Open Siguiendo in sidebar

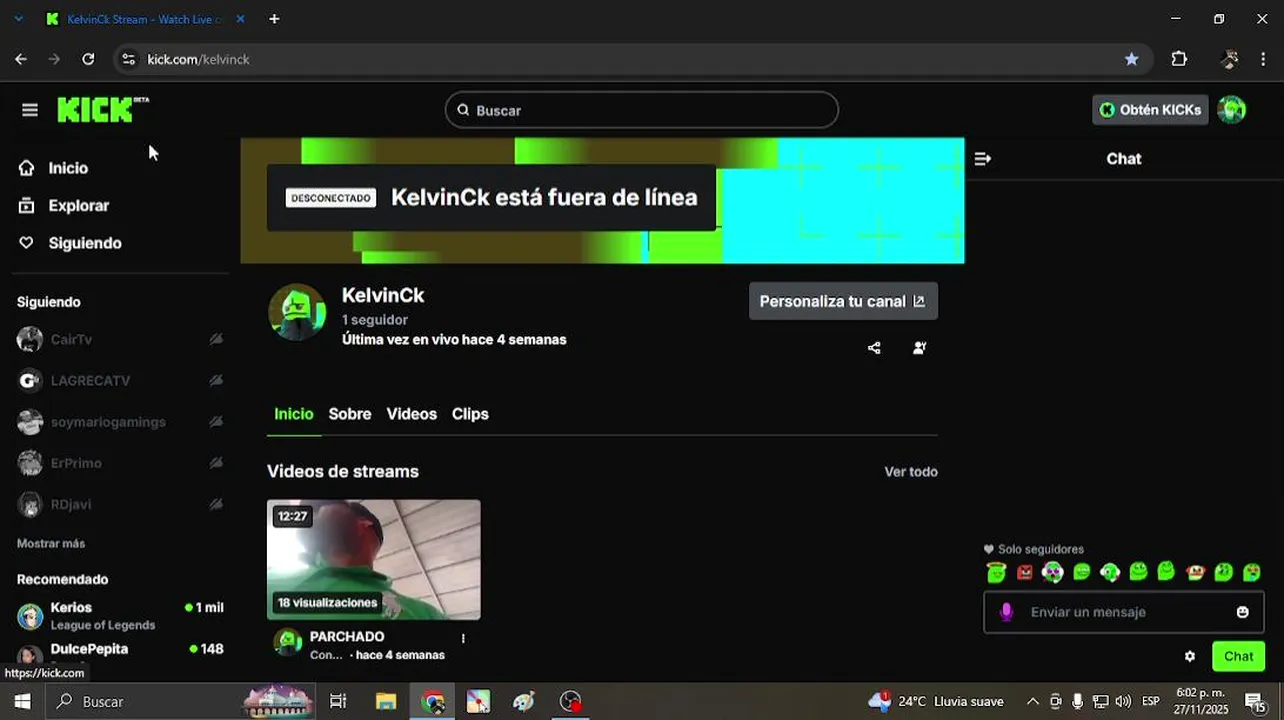[x=85, y=243]
